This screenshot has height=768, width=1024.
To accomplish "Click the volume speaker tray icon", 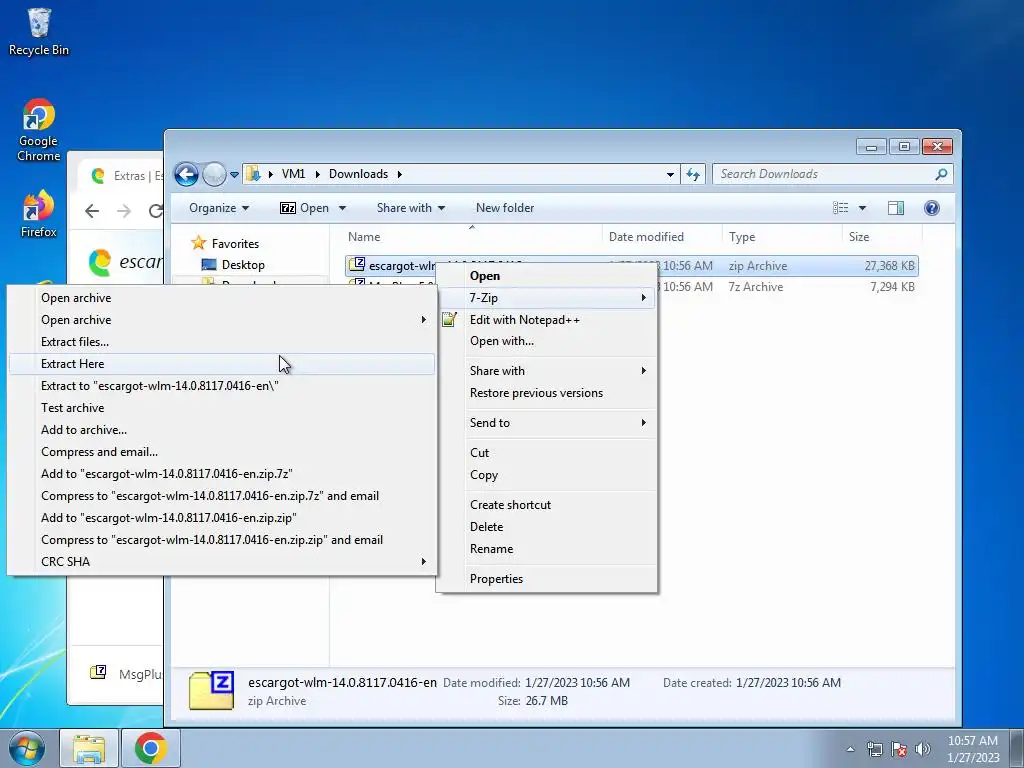I will 922,749.
